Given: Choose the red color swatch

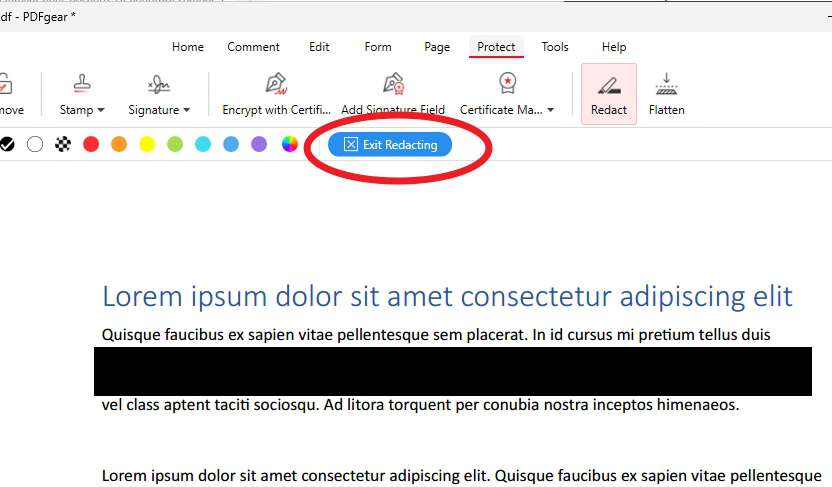Looking at the screenshot, I should 91,144.
